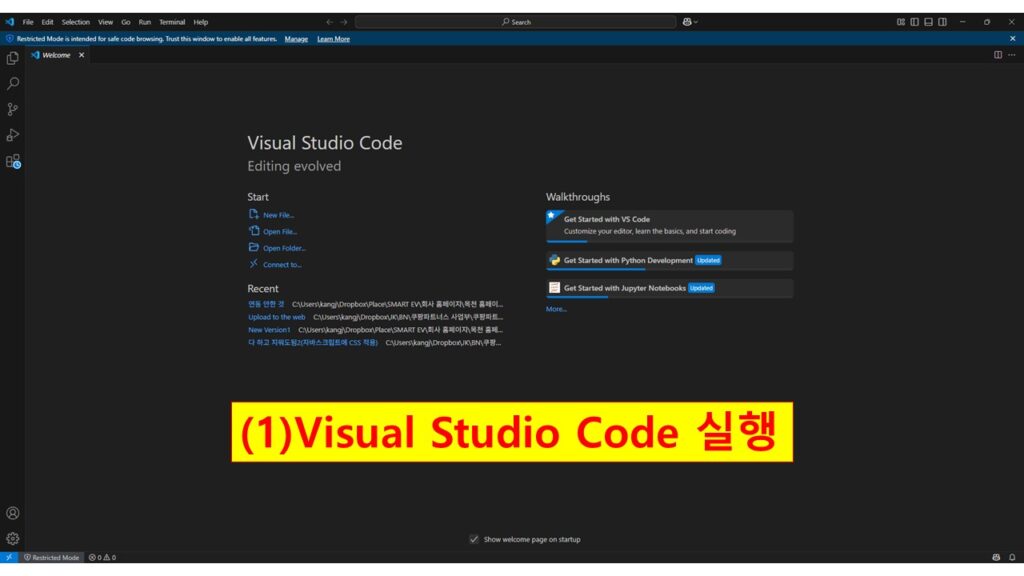Viewport: 1024px width, 576px height.
Task: Open the Customize Layout icon
Action: pyautogui.click(x=901, y=22)
